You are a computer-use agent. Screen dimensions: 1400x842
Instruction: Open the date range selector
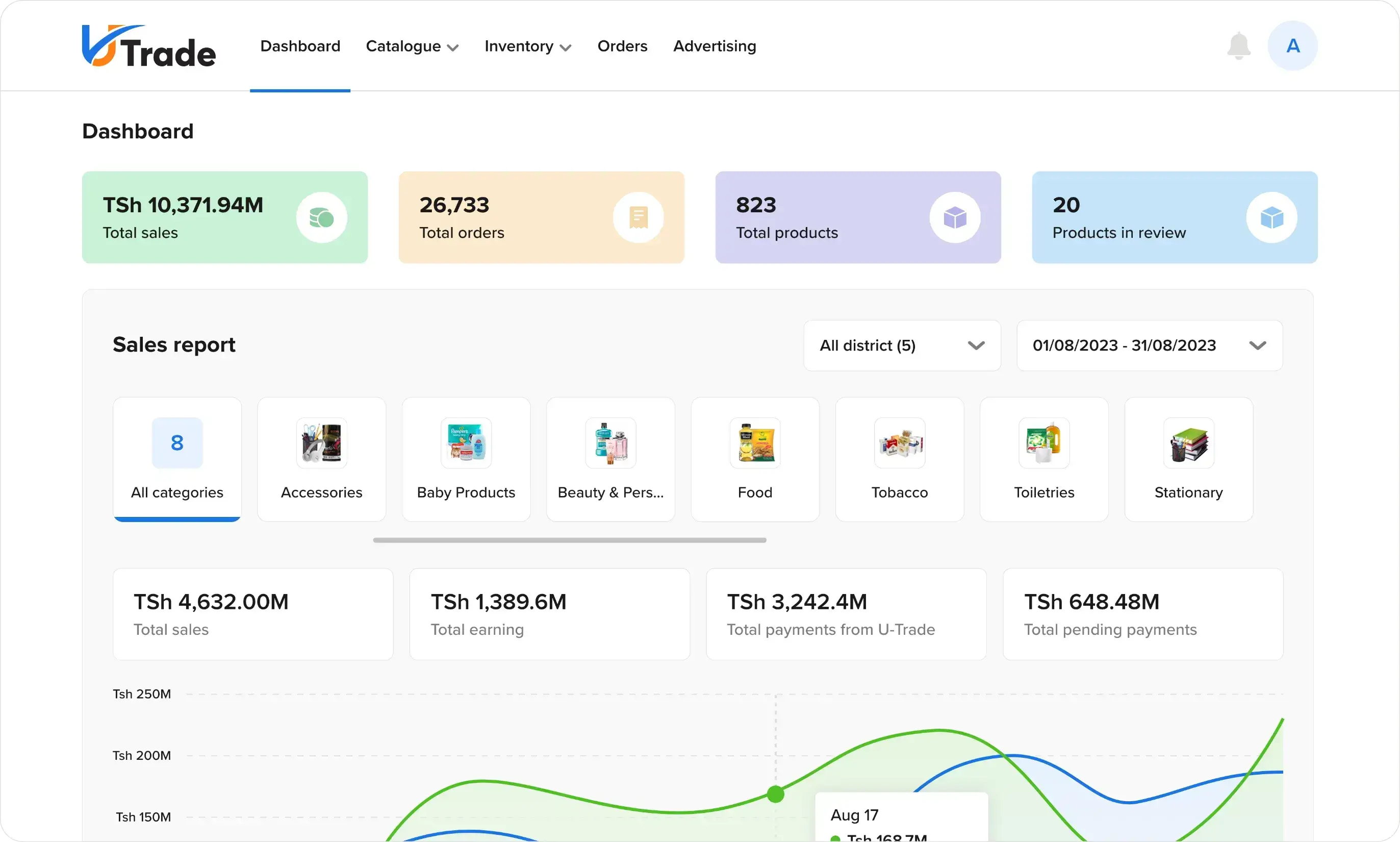[1148, 345]
